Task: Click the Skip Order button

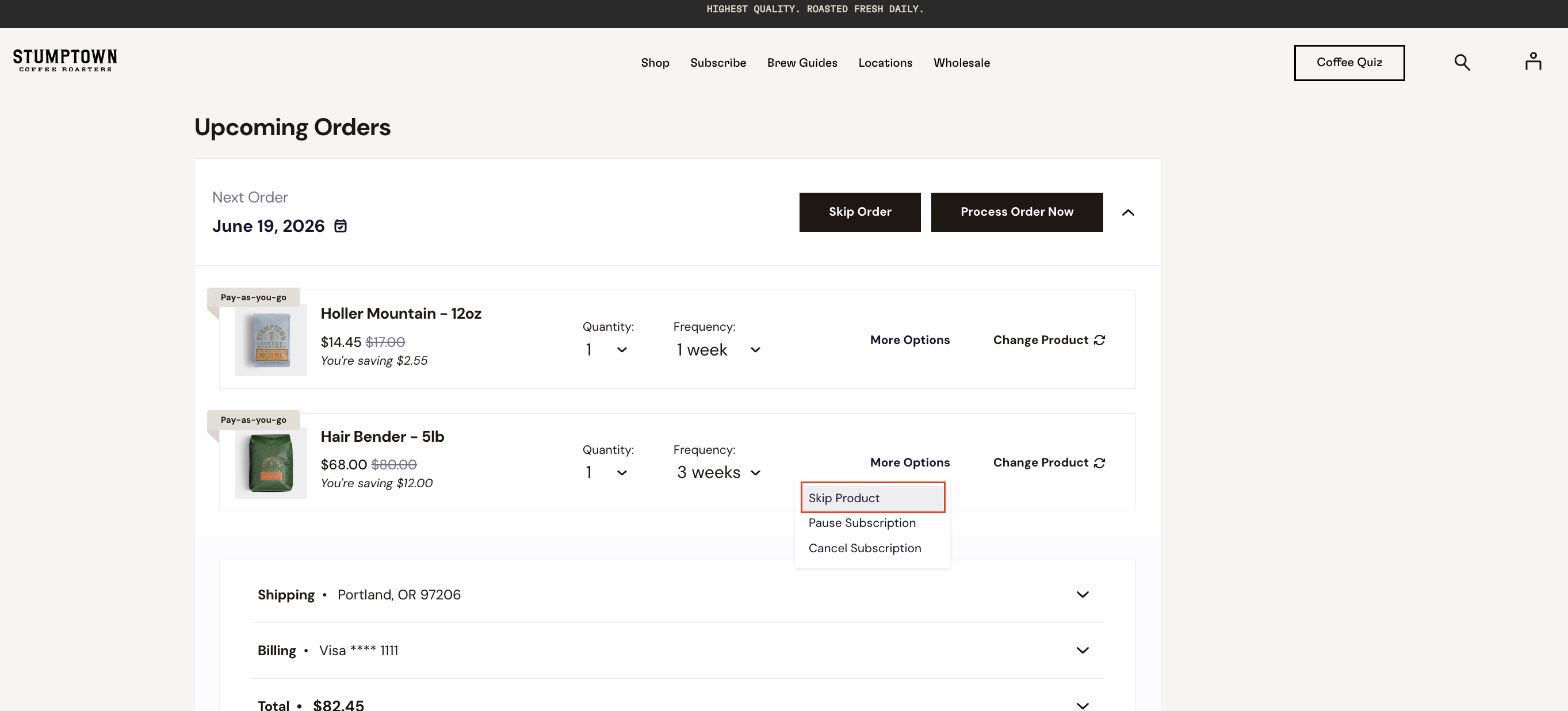Action: coord(859,212)
